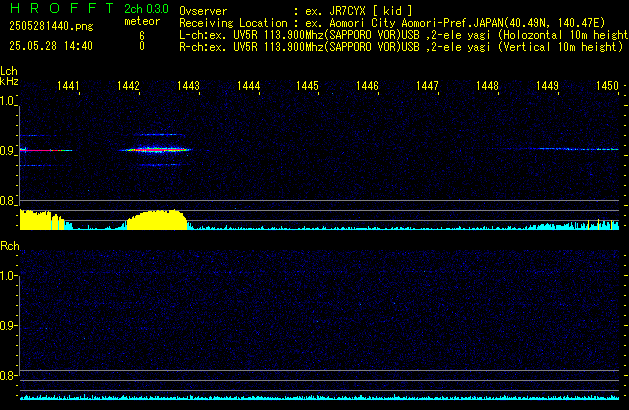This screenshot has height=410, width=629.
Task: Click the Receiving Location line
Action: point(392,23)
